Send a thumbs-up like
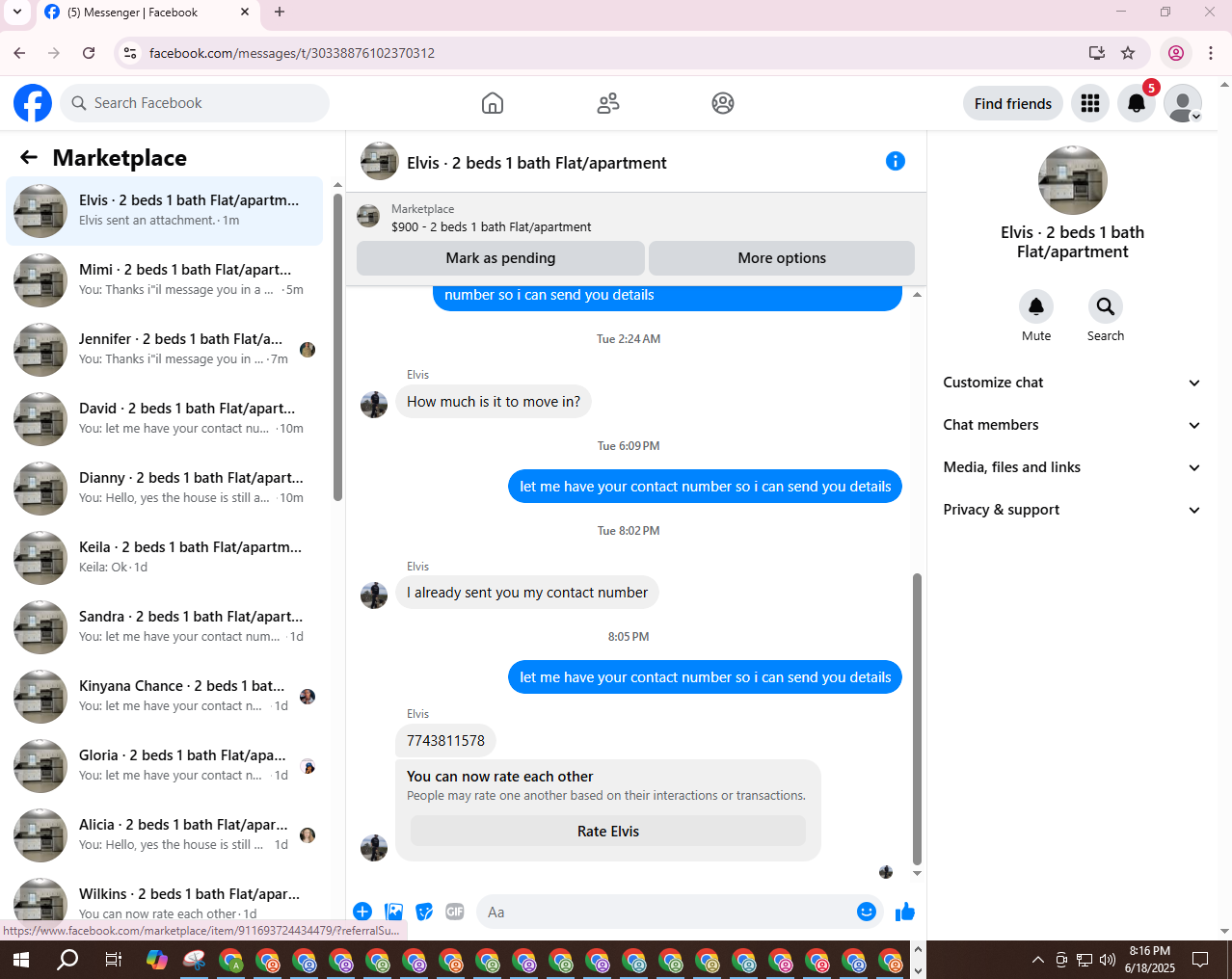This screenshot has width=1232, height=979. [905, 912]
